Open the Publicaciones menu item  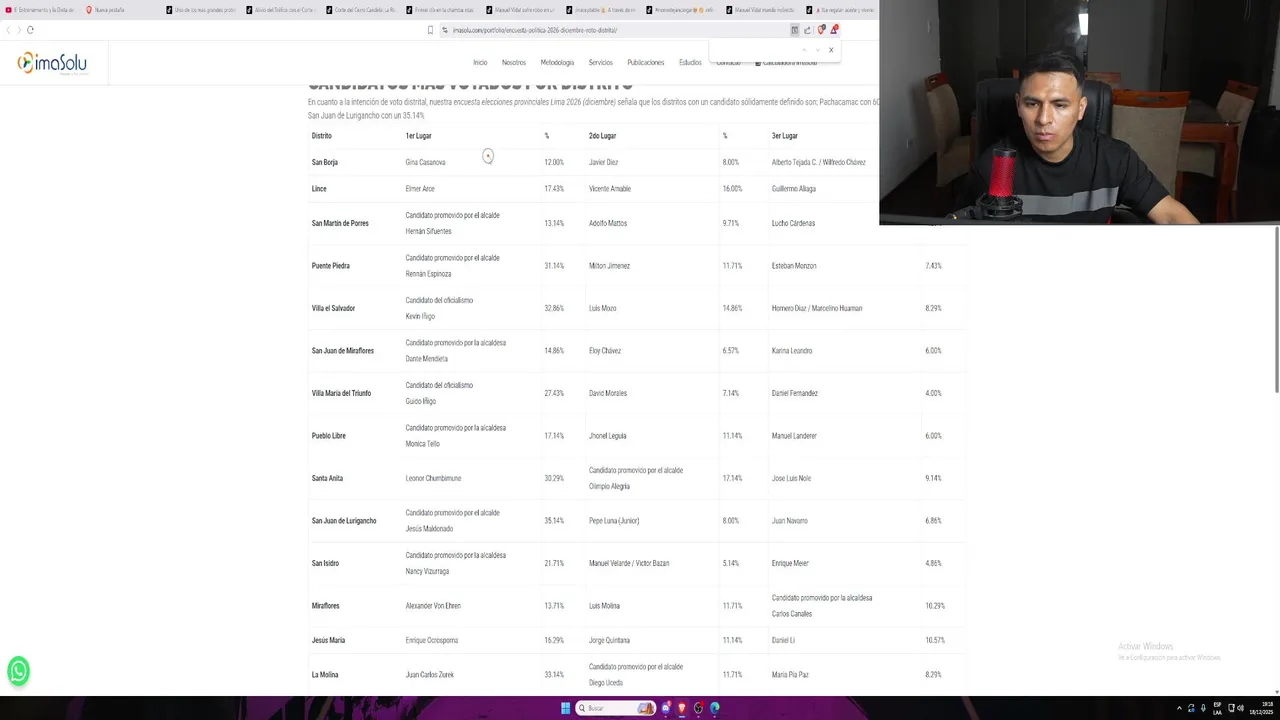pyautogui.click(x=645, y=62)
